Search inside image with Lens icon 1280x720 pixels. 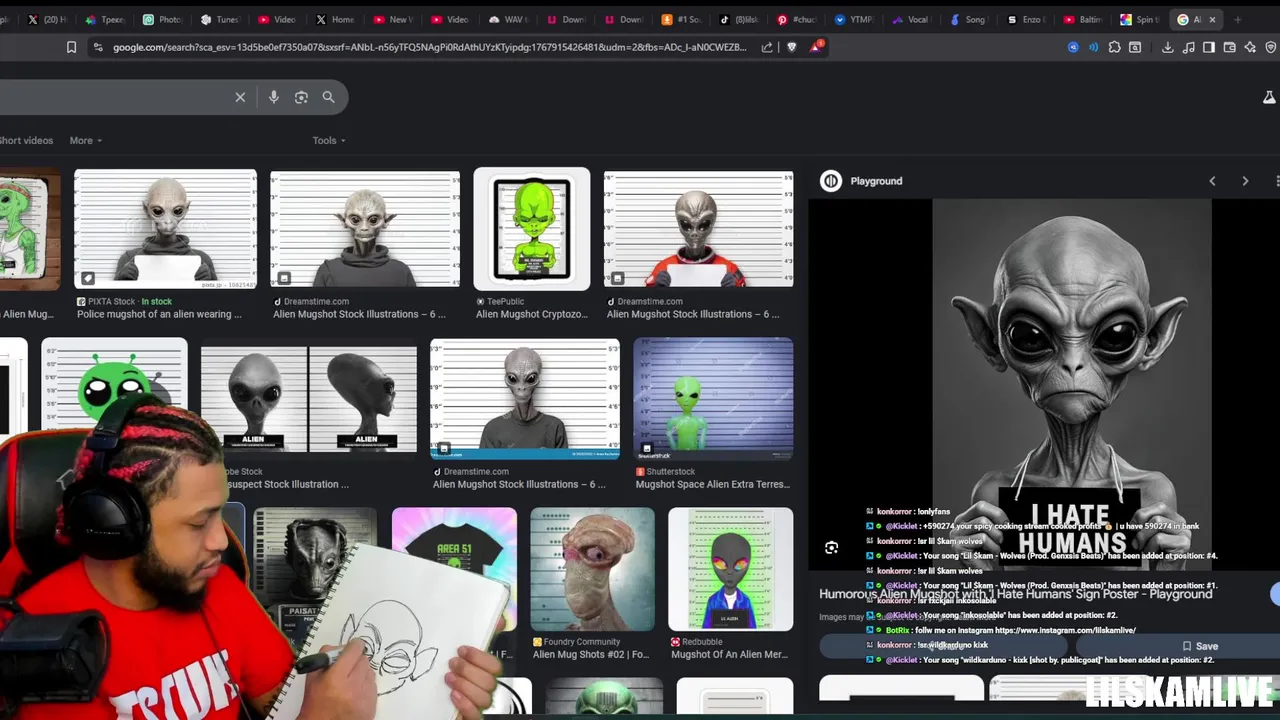click(x=831, y=547)
